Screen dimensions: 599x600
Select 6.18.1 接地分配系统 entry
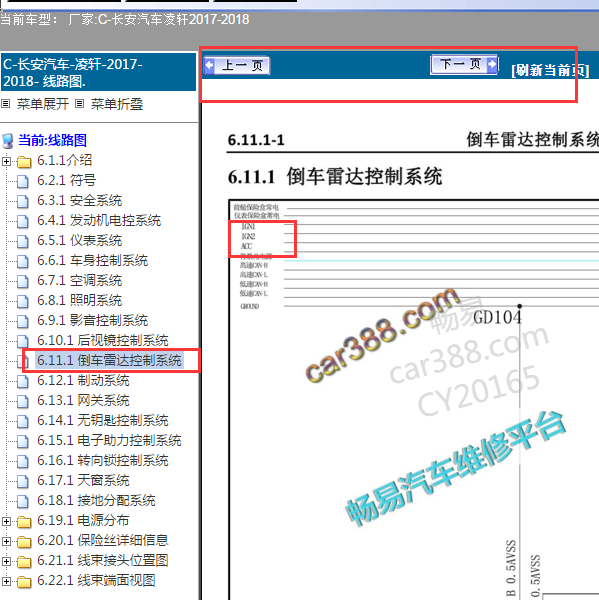(96, 501)
